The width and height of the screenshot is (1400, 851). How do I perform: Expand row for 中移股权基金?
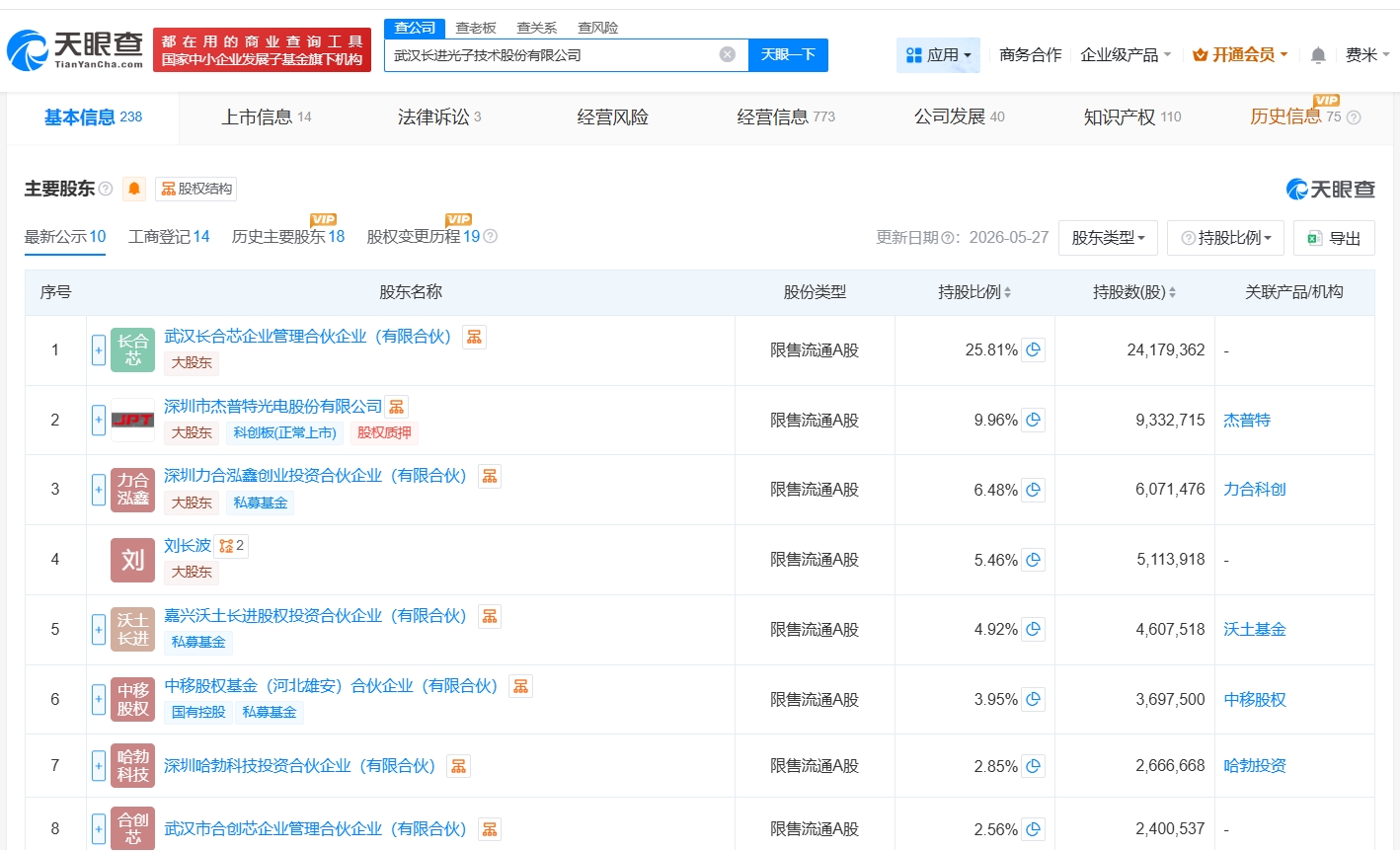coord(99,700)
